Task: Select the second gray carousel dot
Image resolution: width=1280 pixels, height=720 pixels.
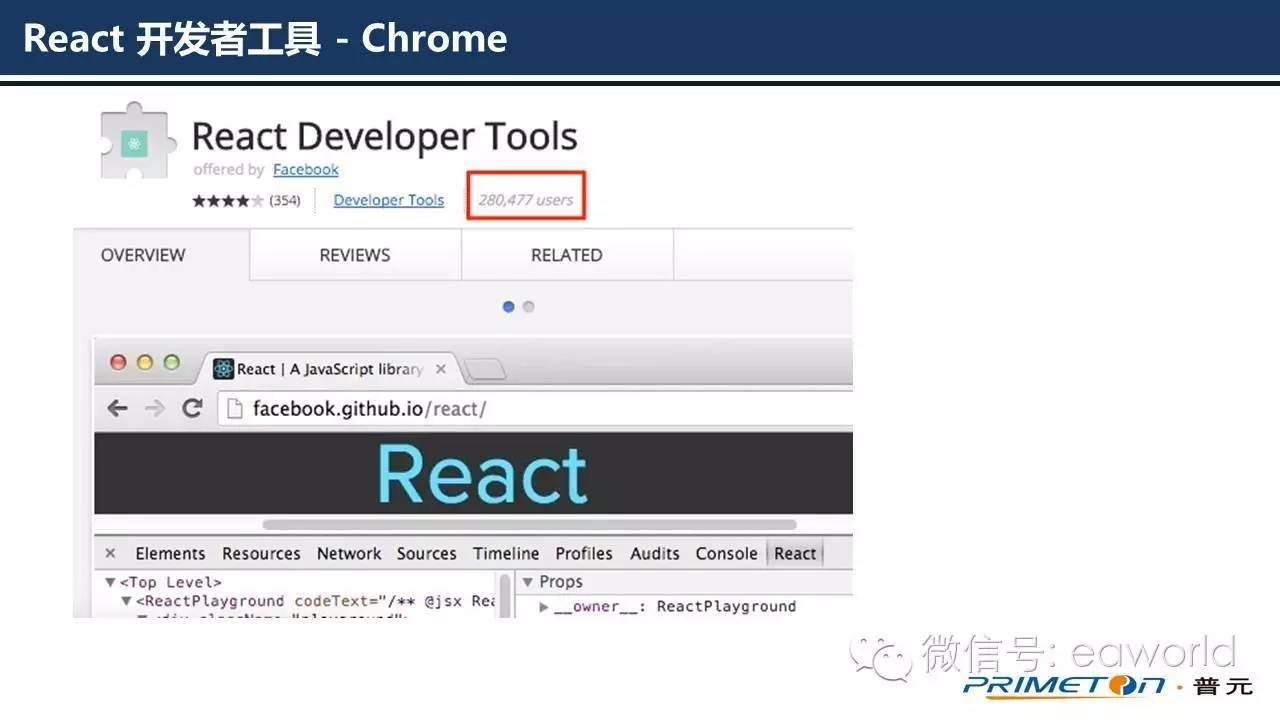Action: [x=529, y=307]
